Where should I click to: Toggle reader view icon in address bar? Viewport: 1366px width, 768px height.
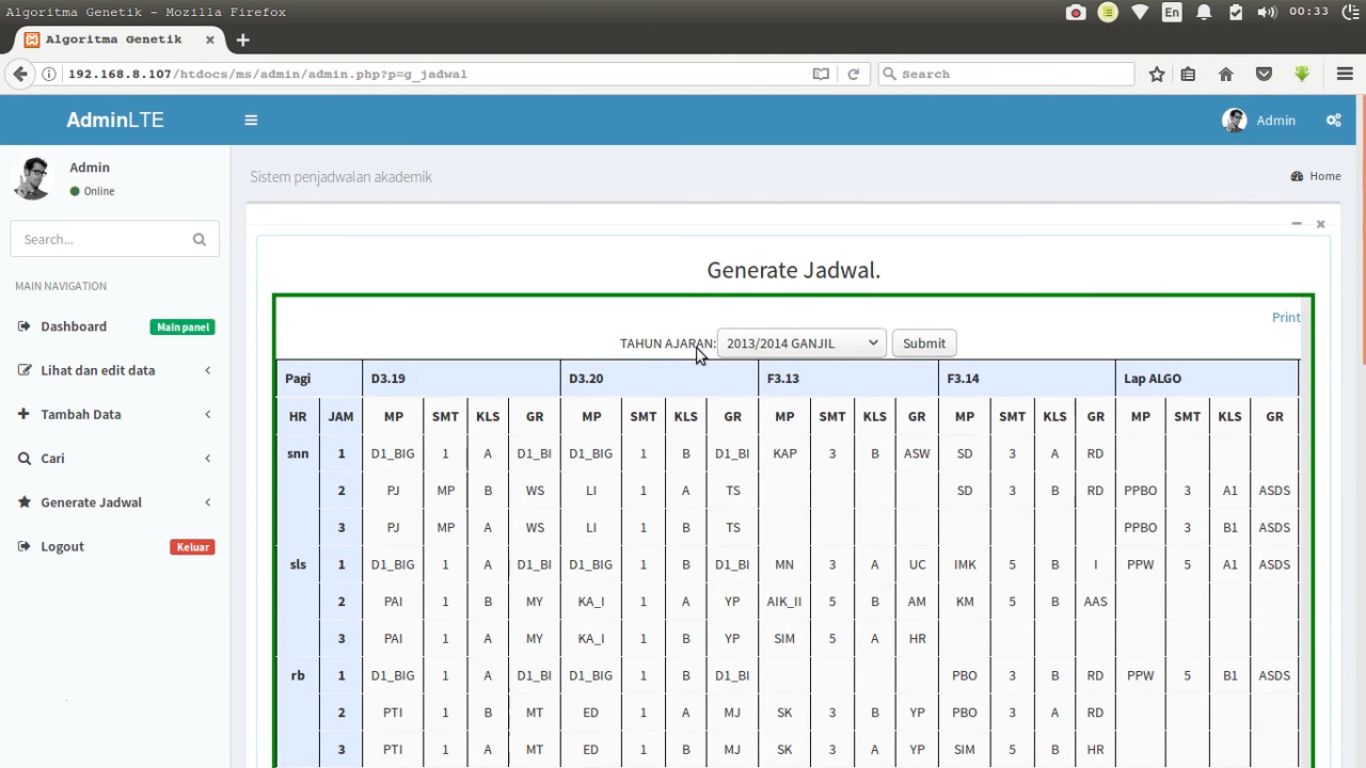pos(821,74)
